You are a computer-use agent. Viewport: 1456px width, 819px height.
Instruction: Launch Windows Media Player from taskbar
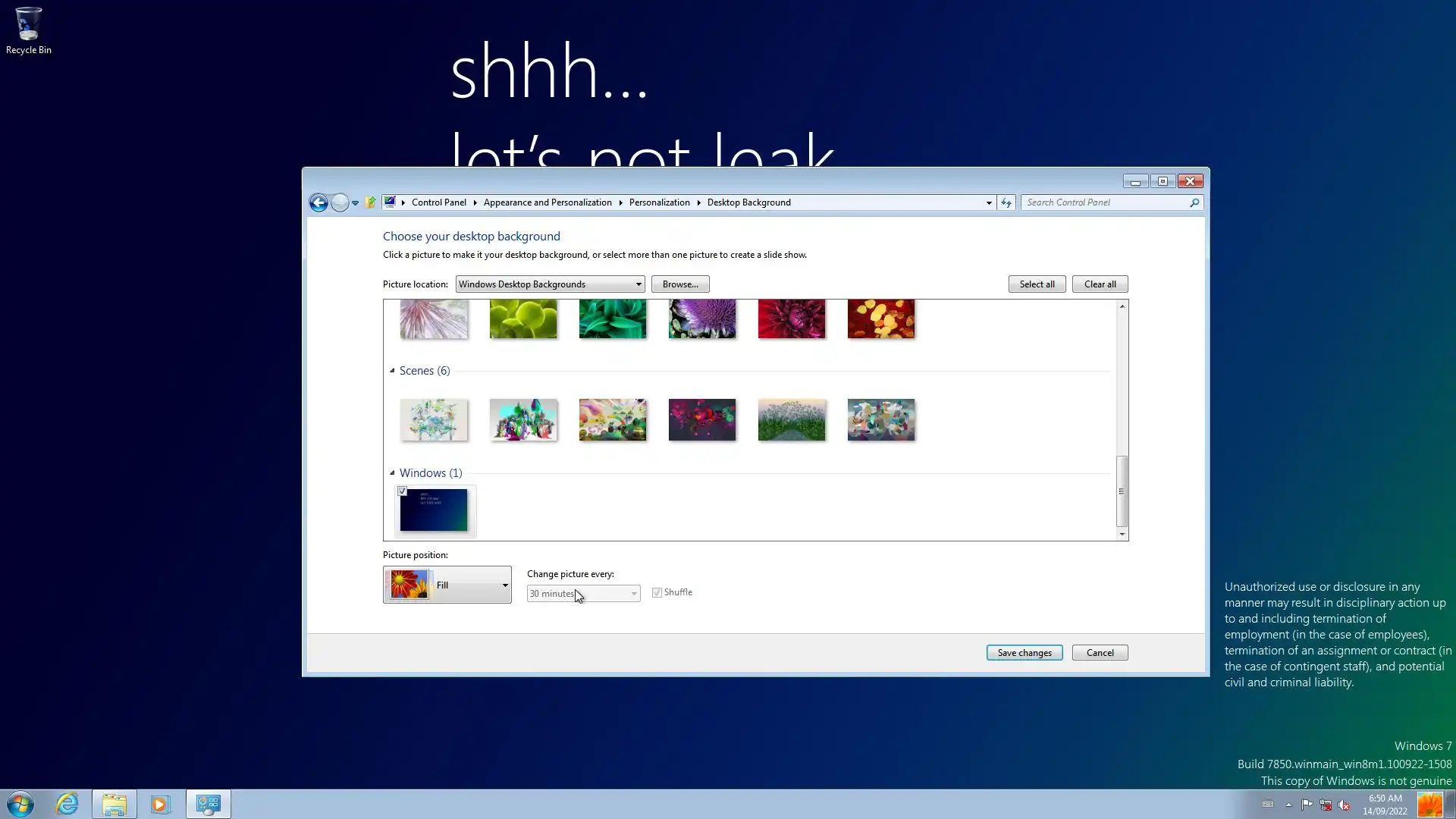(x=160, y=804)
